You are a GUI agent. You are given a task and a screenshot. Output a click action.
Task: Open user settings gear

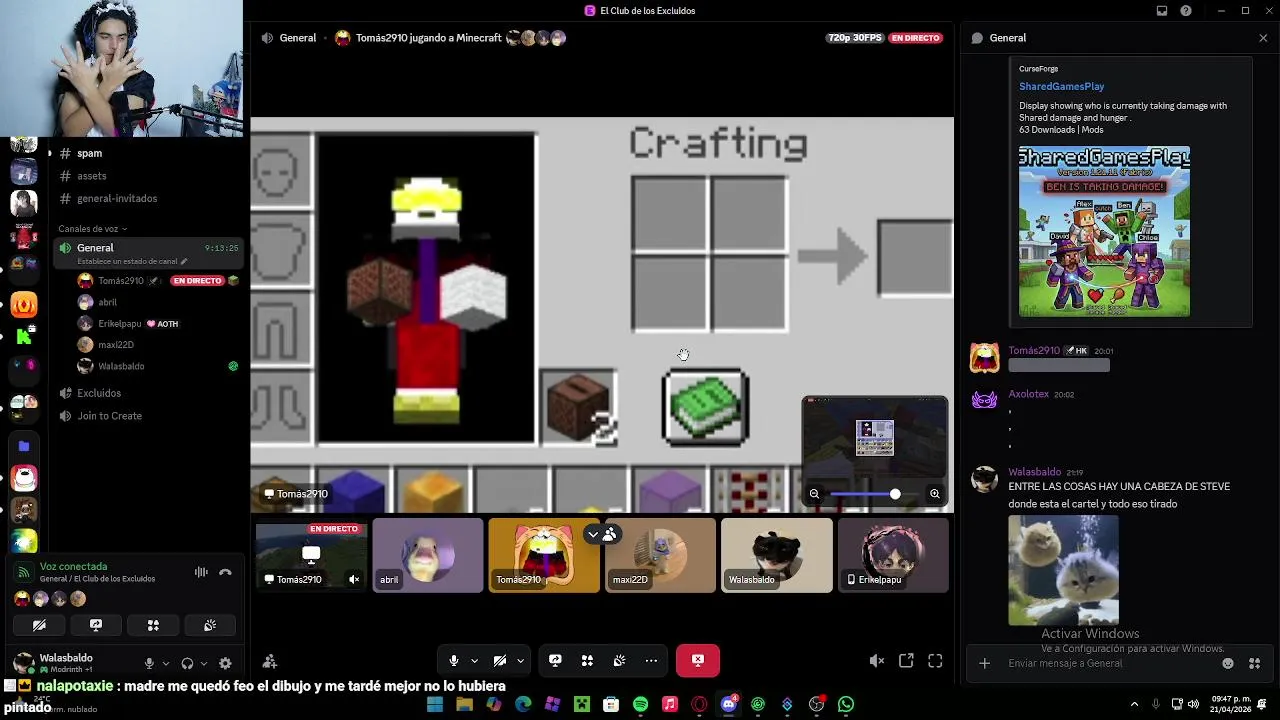pos(225,663)
